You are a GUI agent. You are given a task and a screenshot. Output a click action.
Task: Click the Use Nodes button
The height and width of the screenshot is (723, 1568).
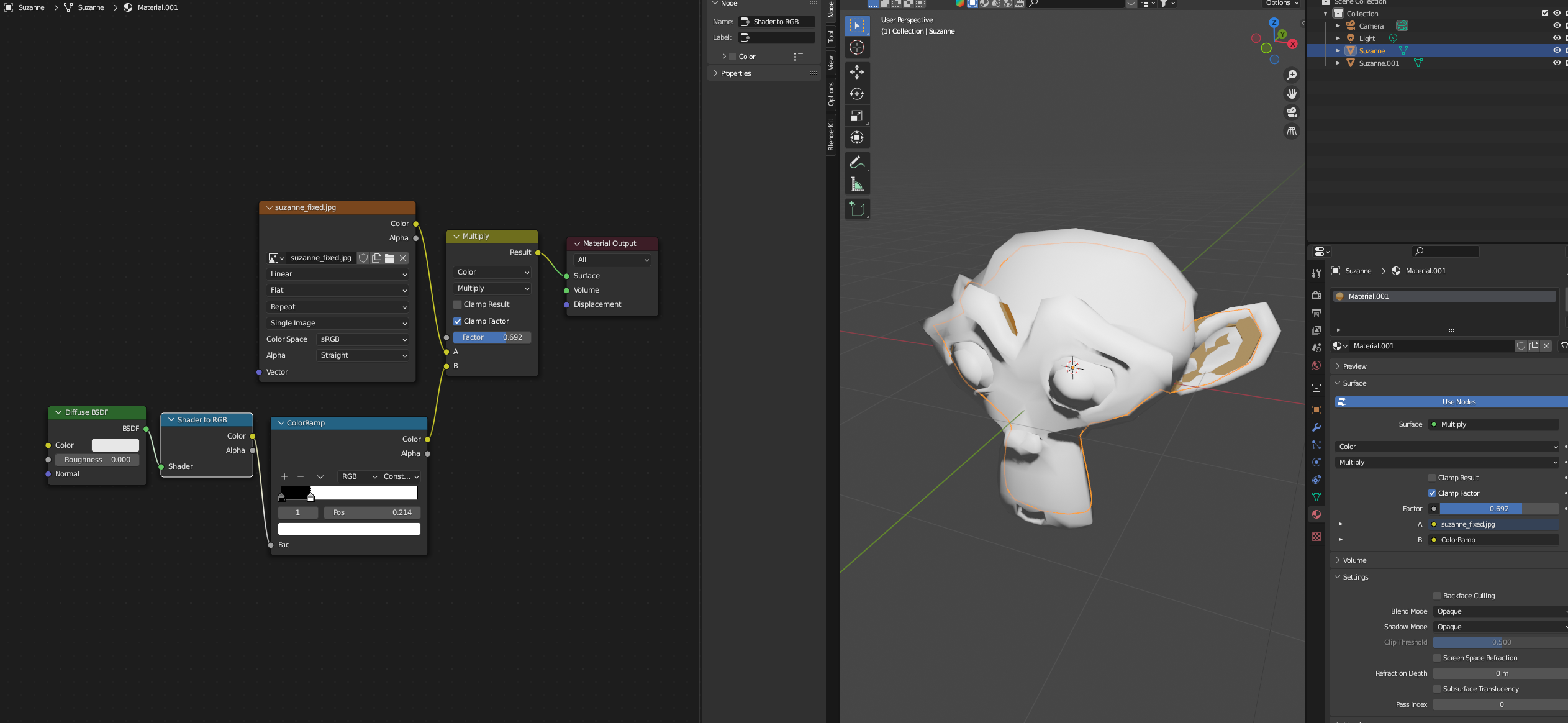1458,402
